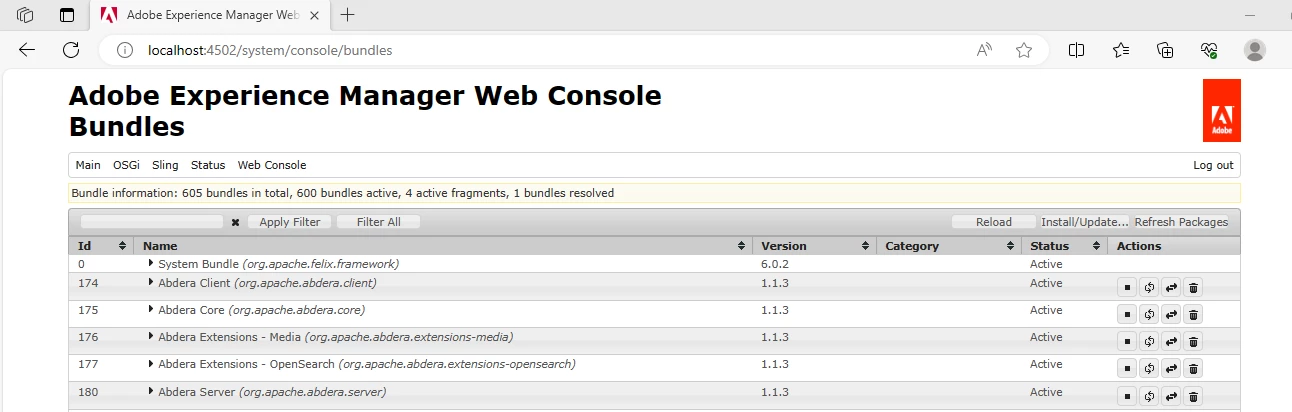Toggle browser split screen view
This screenshot has width=1292, height=412.
[1077, 50]
